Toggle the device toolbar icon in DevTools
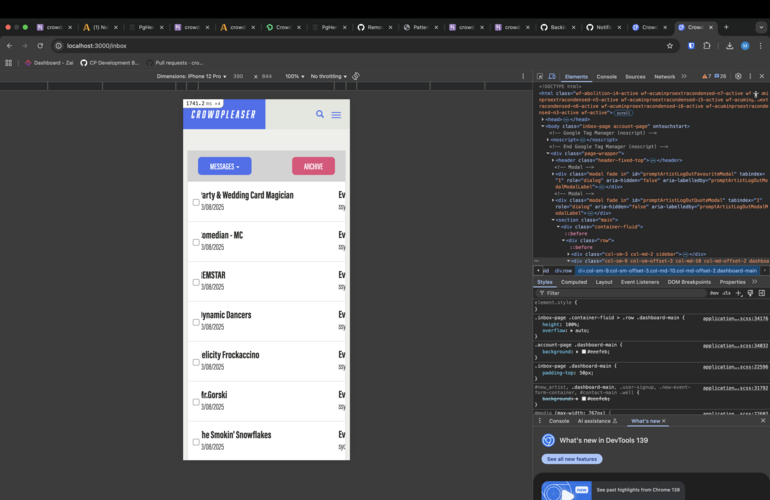This screenshot has width=770, height=500. (x=554, y=76)
